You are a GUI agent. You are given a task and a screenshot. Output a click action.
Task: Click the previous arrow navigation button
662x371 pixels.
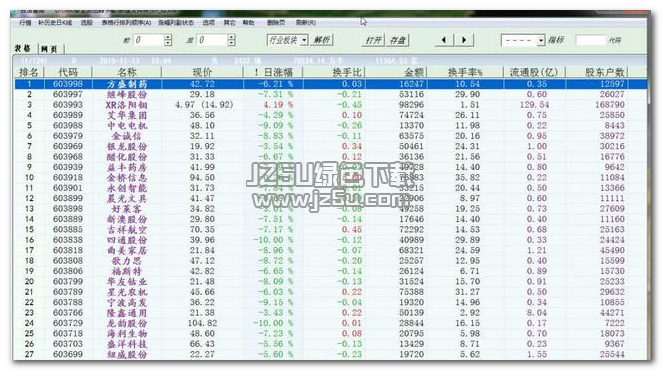click(444, 40)
